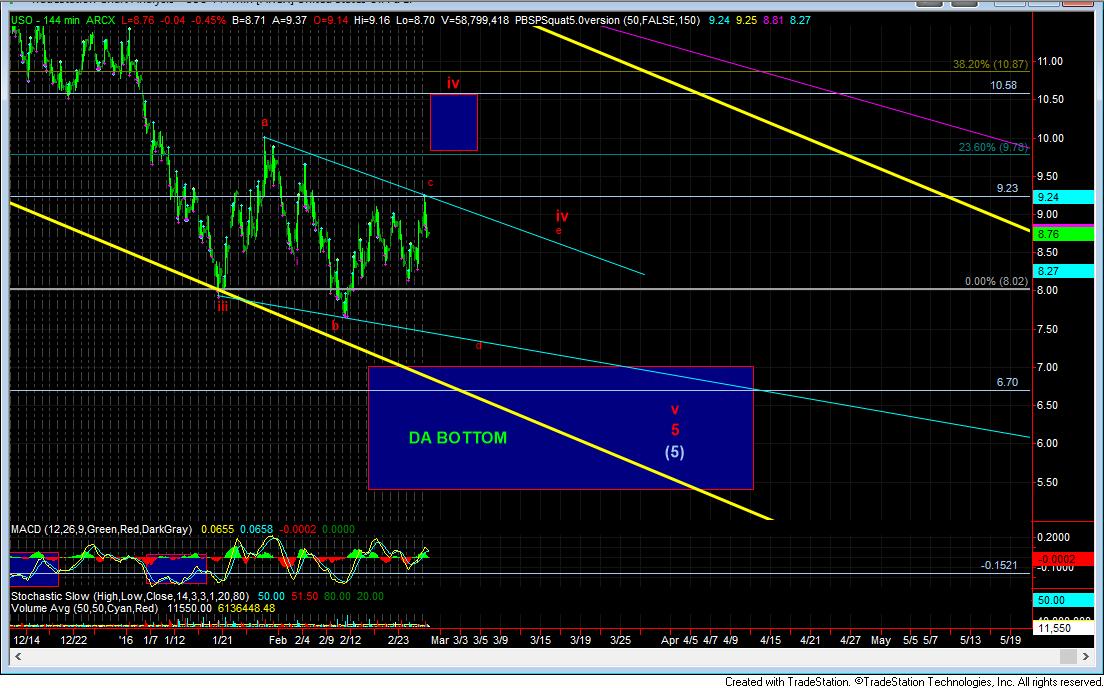The image size is (1104, 688).
Task: Click the 'Feb' date axis label
Action: pos(278,640)
